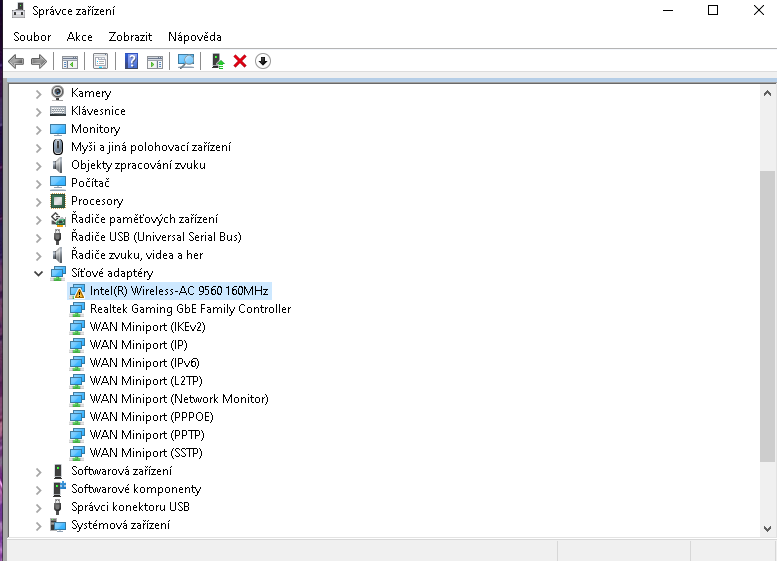Expand Myši a jiná polohovací zařízení
Image resolution: width=777 pixels, height=561 pixels.
click(38, 148)
